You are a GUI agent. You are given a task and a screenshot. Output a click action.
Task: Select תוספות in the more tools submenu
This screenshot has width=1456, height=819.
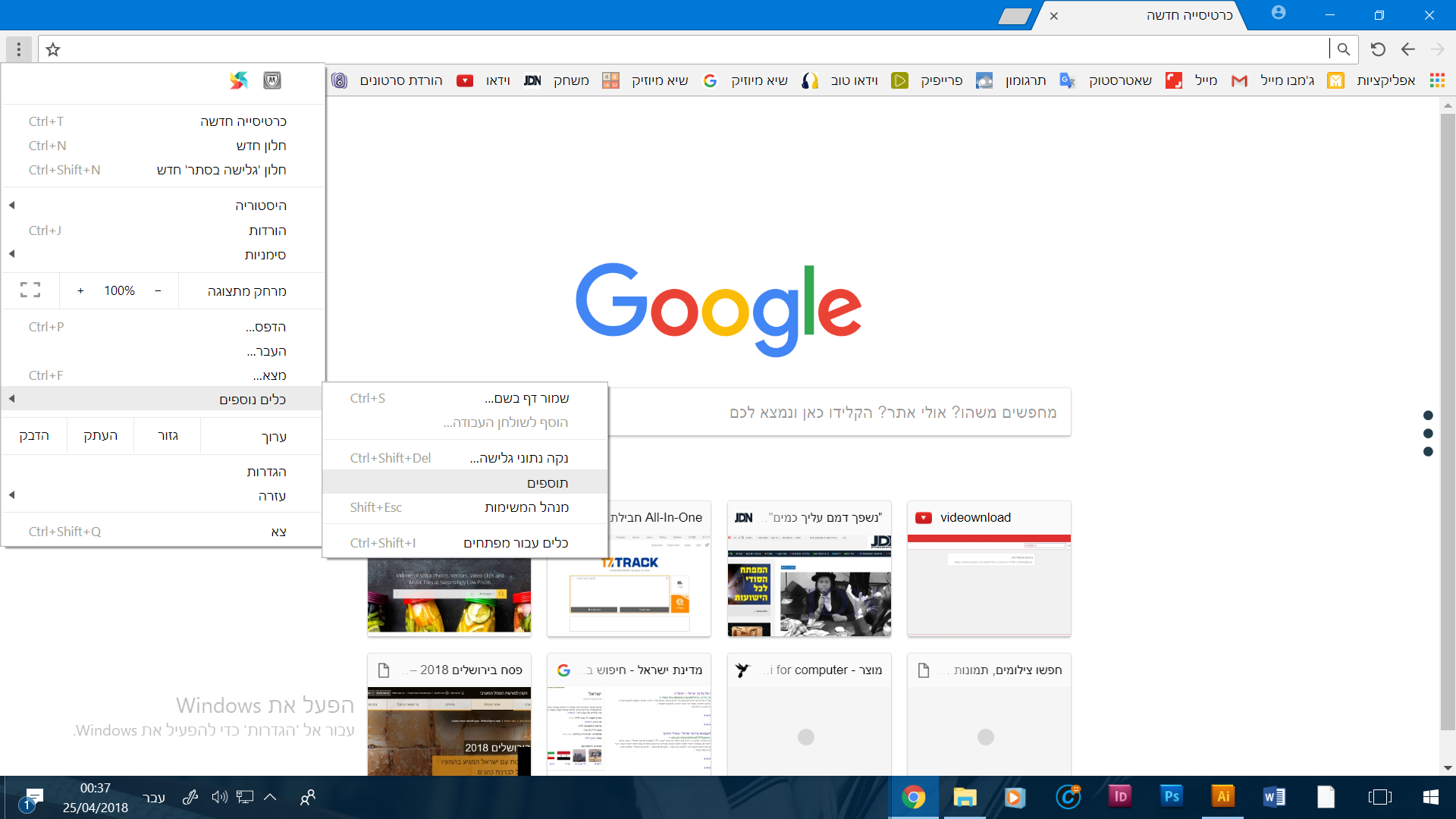click(x=546, y=483)
